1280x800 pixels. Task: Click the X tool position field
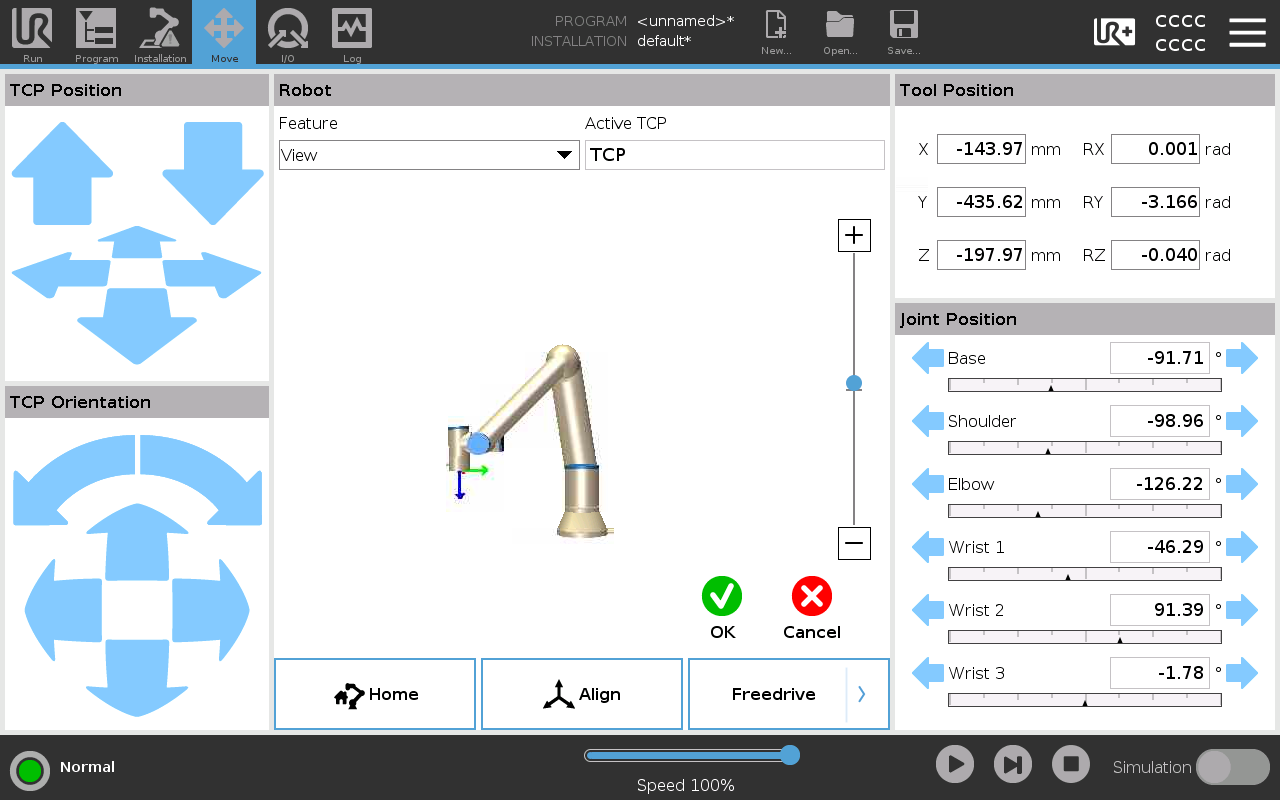(x=981, y=149)
